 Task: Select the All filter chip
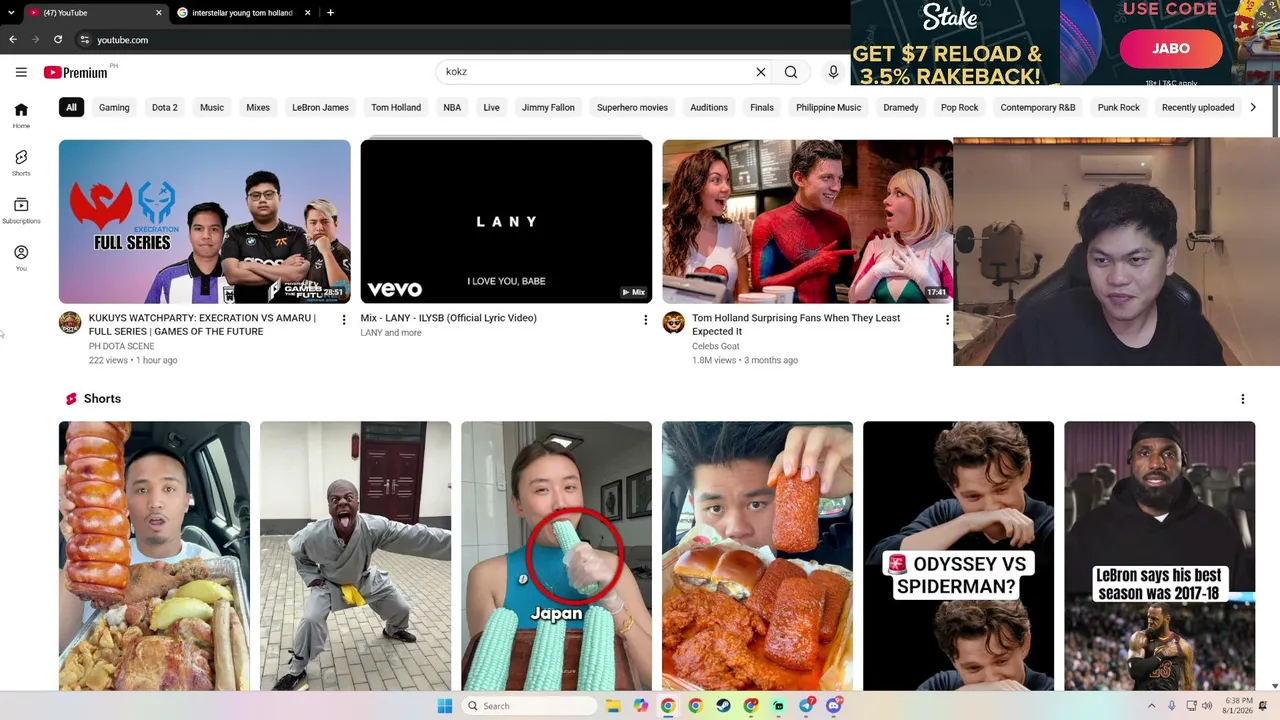(71, 107)
